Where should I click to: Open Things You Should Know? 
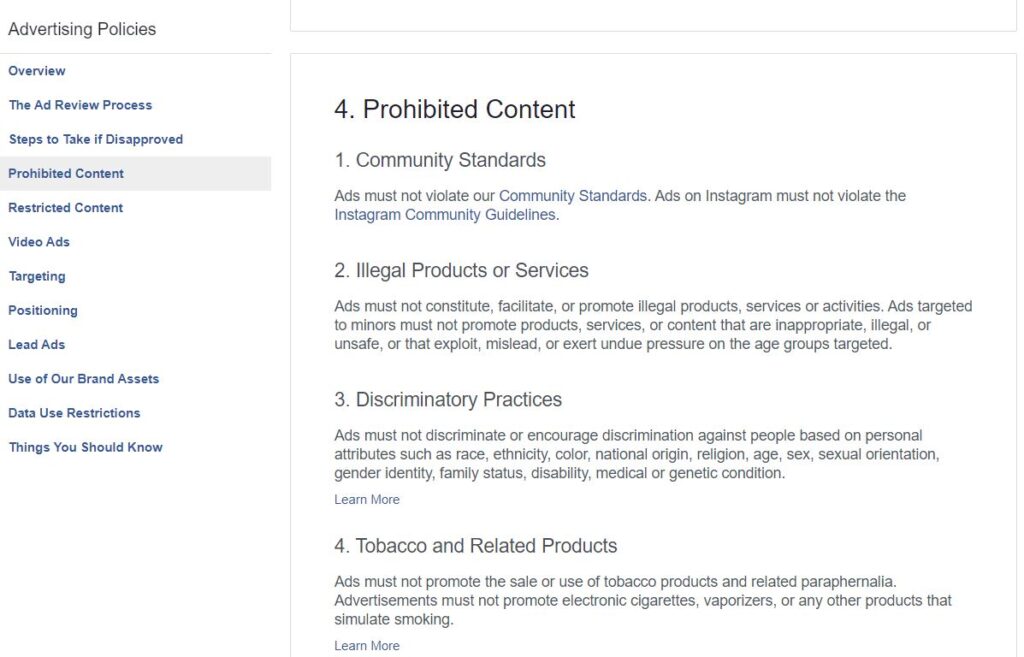85,447
